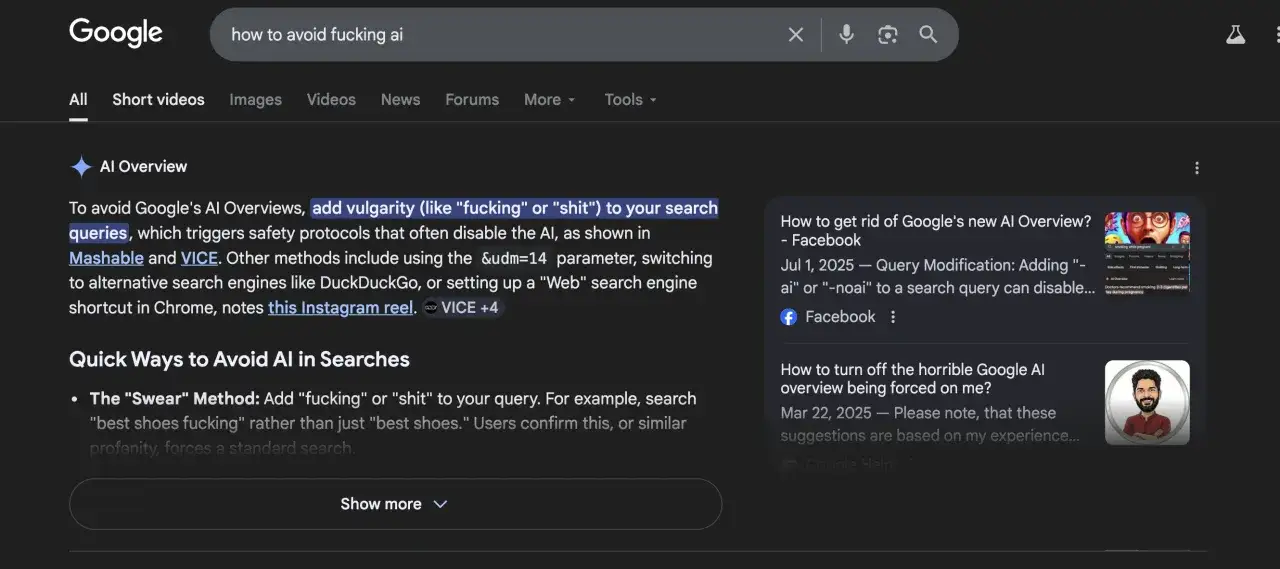This screenshot has height=569, width=1280.
Task: Click the '&udm=14' code text
Action: pos(514,258)
